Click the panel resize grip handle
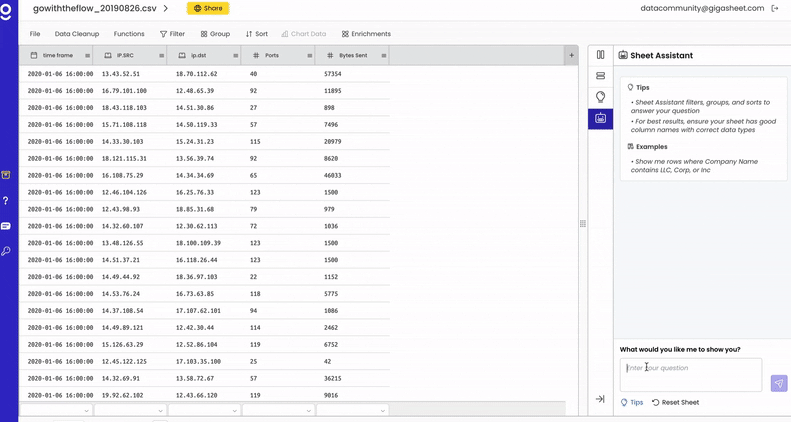The height and width of the screenshot is (422, 791). (583, 223)
